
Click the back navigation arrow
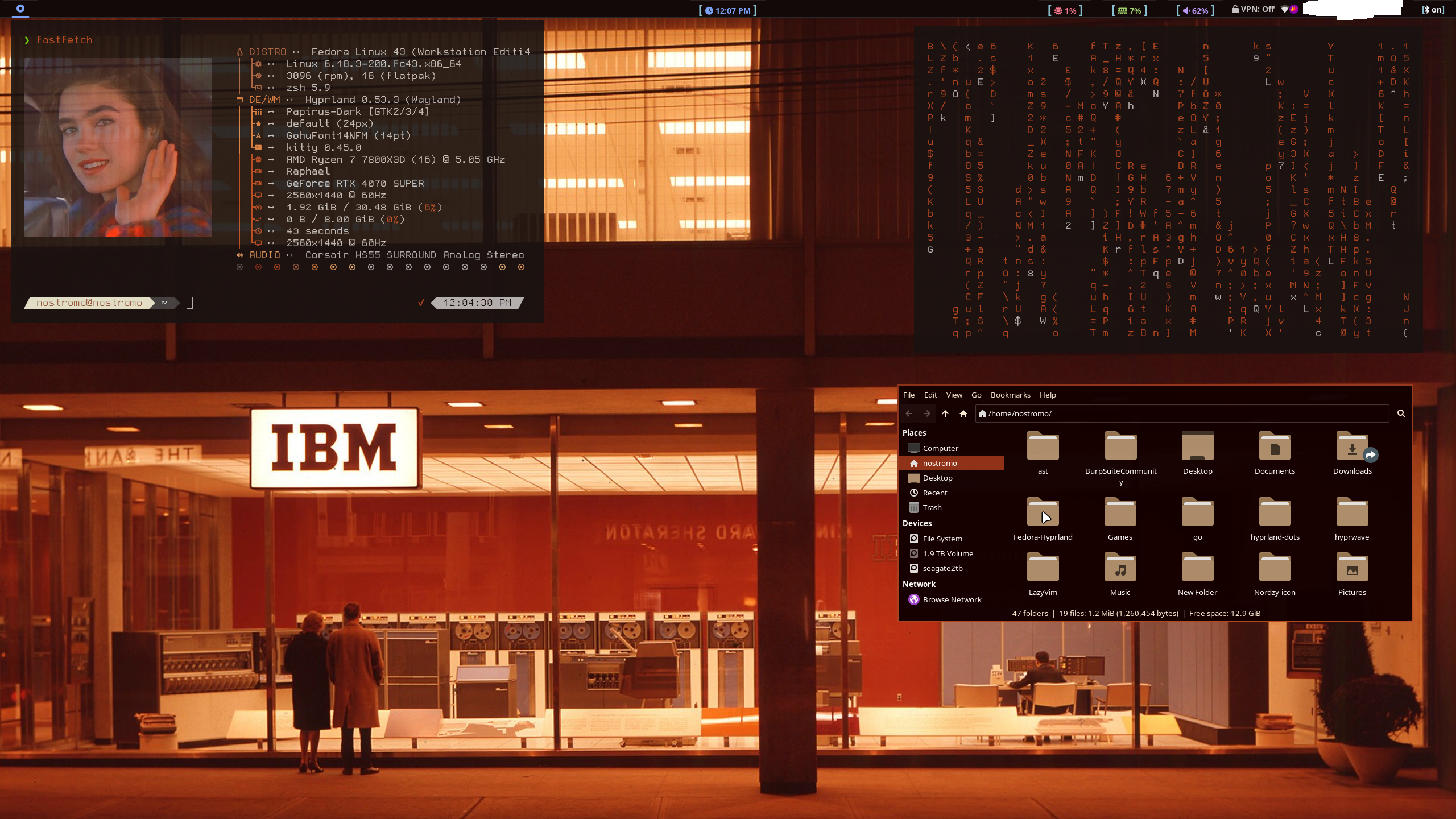tap(909, 413)
